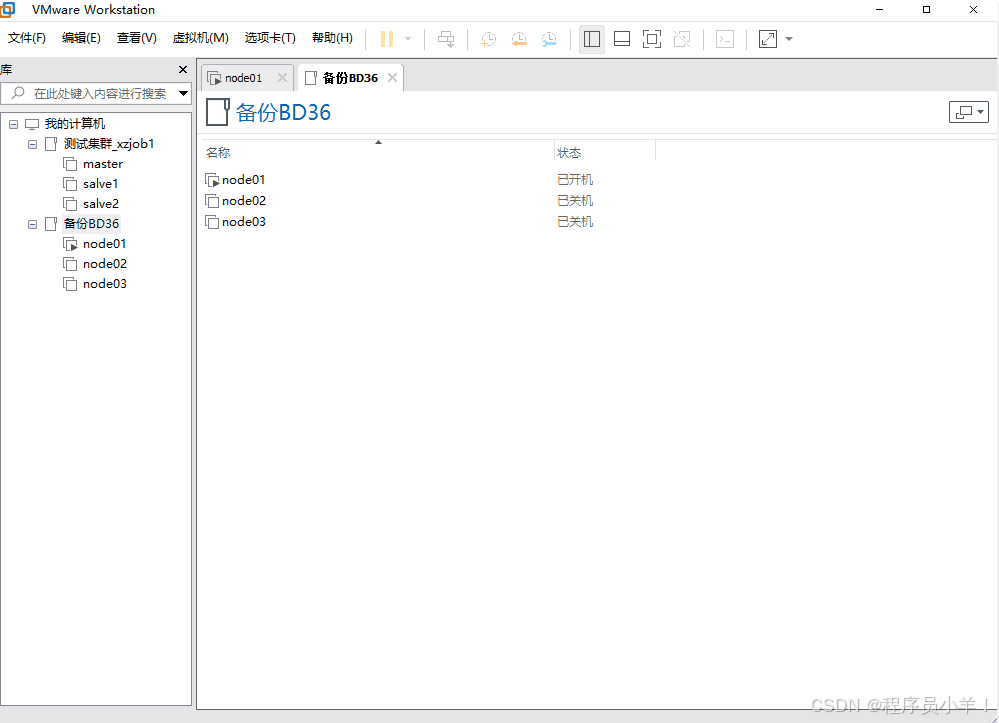The height and width of the screenshot is (723, 999).
Task: Select master VM in the library tree
Action: pos(103,164)
